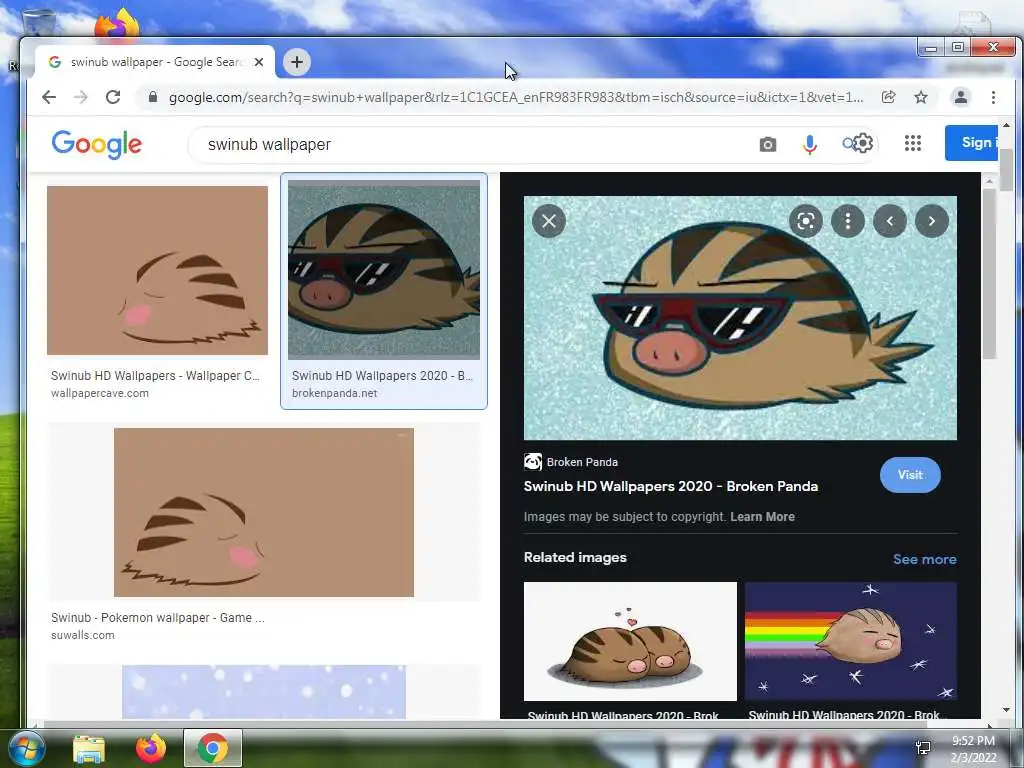Image resolution: width=1024 pixels, height=768 pixels.
Task: Click Swinub - Pokemon wallpaper - Game caption
Action: click(x=157, y=617)
